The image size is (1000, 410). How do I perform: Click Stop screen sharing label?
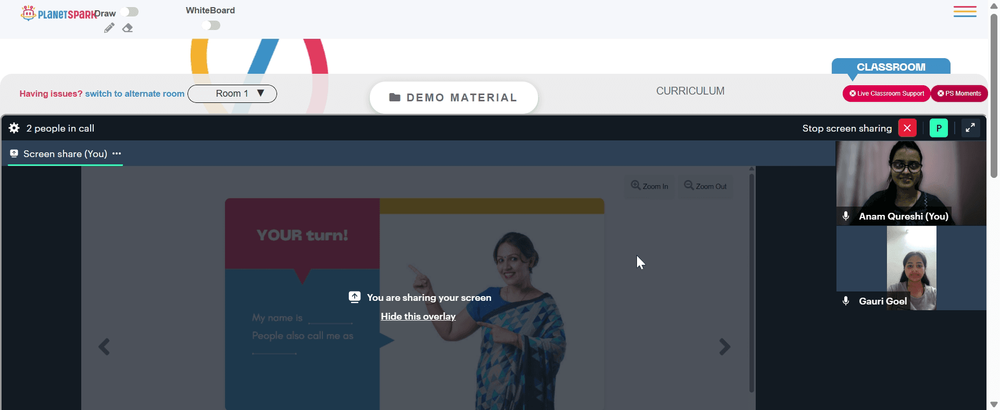coord(847,128)
